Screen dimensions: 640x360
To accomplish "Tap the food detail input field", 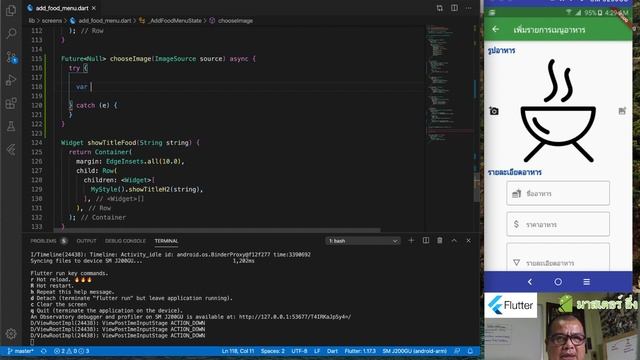I will point(558,257).
